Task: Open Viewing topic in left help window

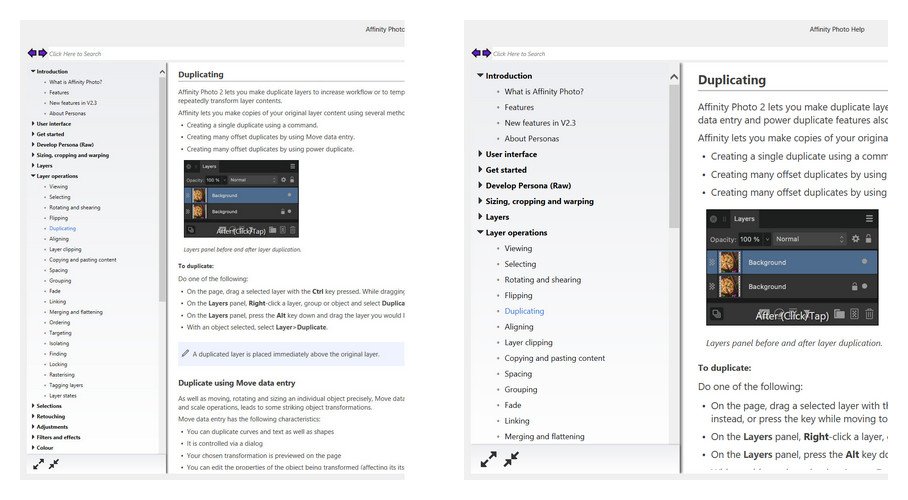Action: [x=58, y=187]
